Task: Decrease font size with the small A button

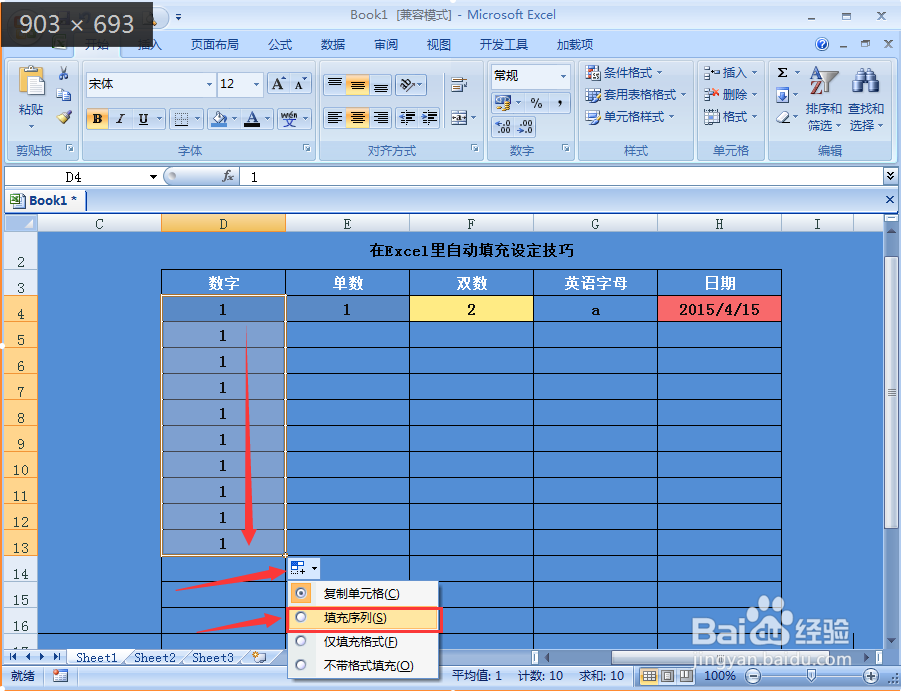Action: (299, 84)
